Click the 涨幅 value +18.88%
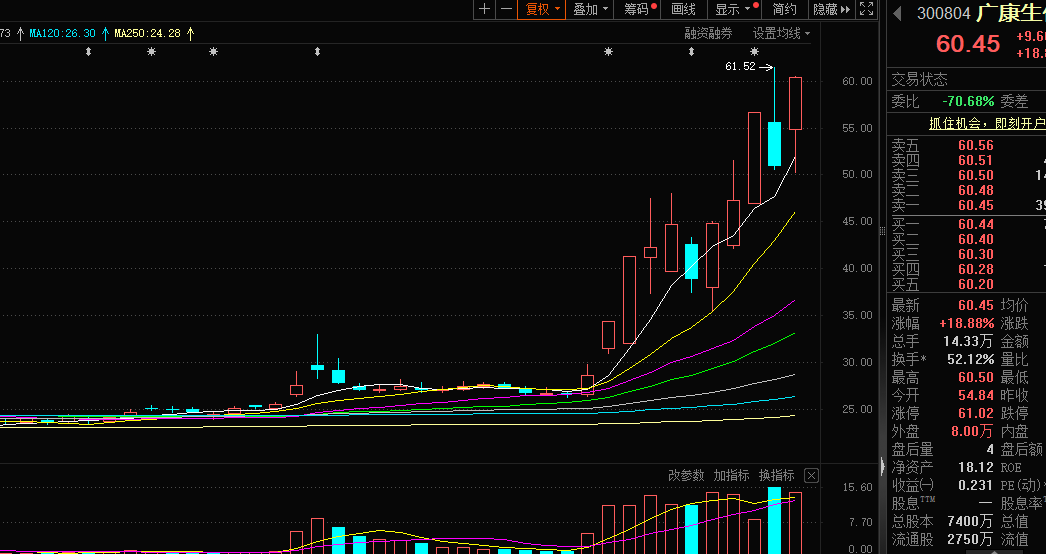This screenshot has height=554, width=1046. 967,324
